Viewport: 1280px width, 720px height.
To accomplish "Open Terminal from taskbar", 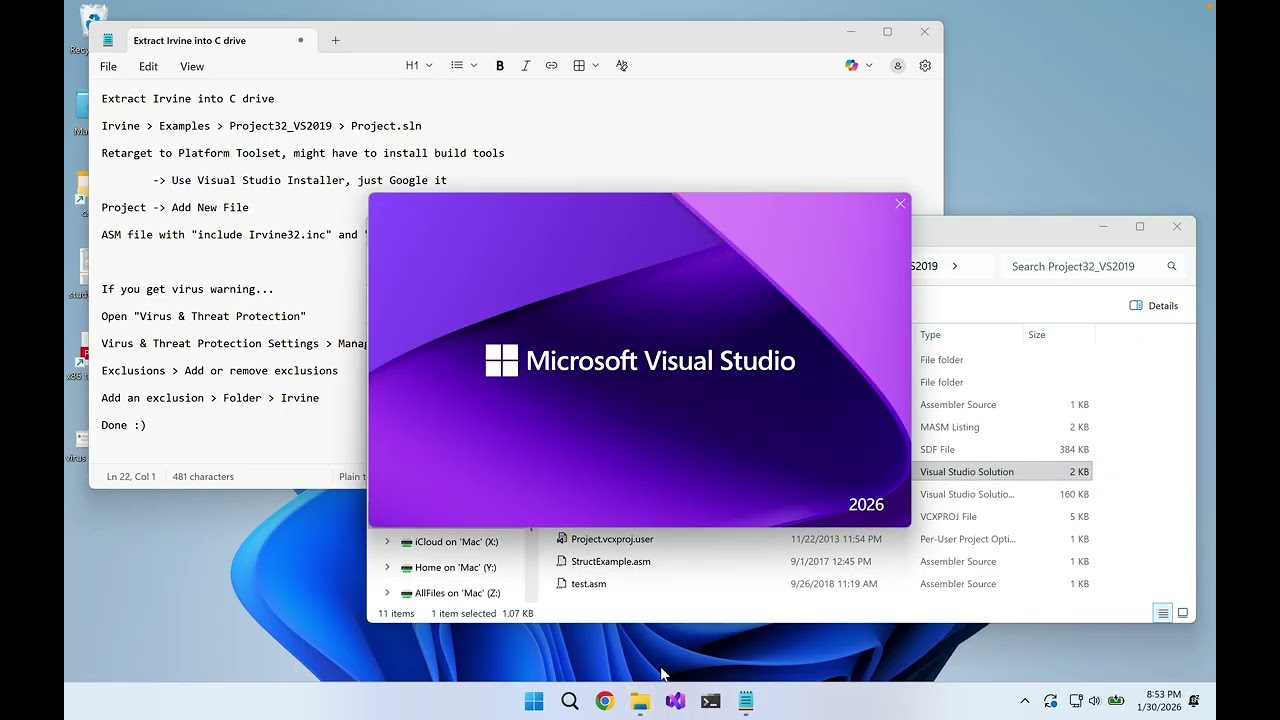I will coord(711,701).
